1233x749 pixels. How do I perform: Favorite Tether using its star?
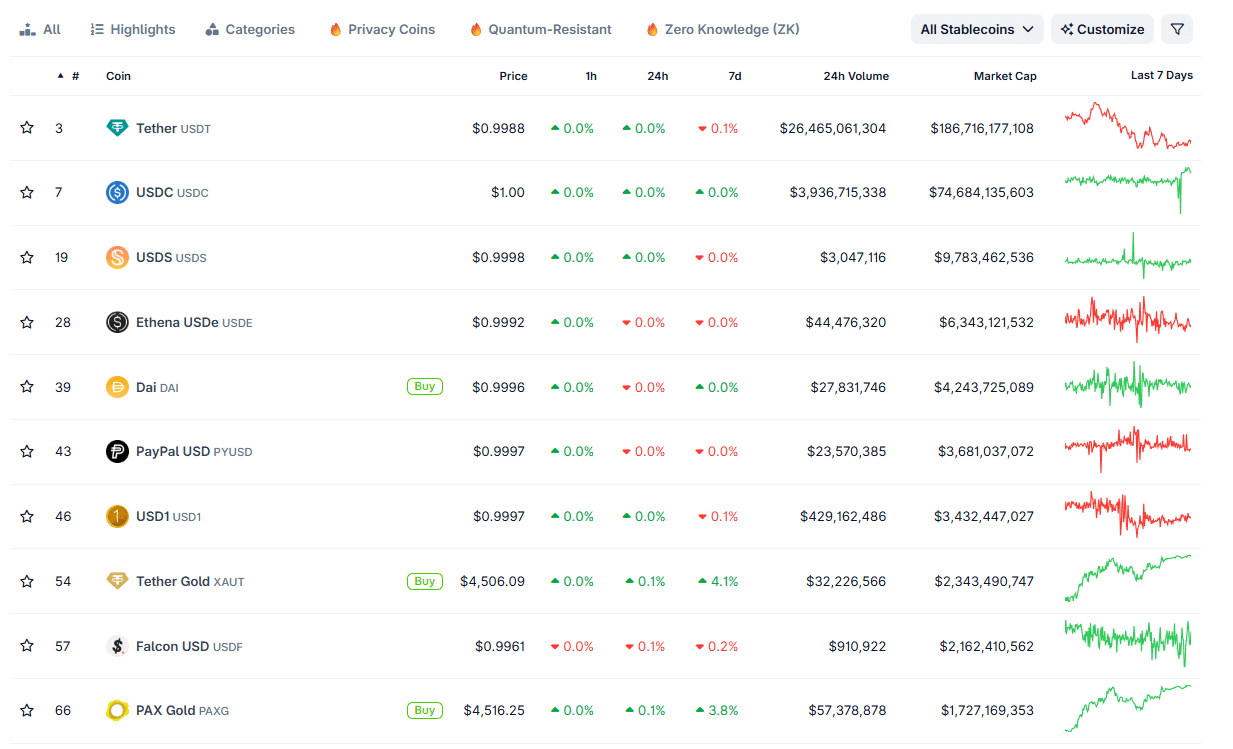pos(26,128)
